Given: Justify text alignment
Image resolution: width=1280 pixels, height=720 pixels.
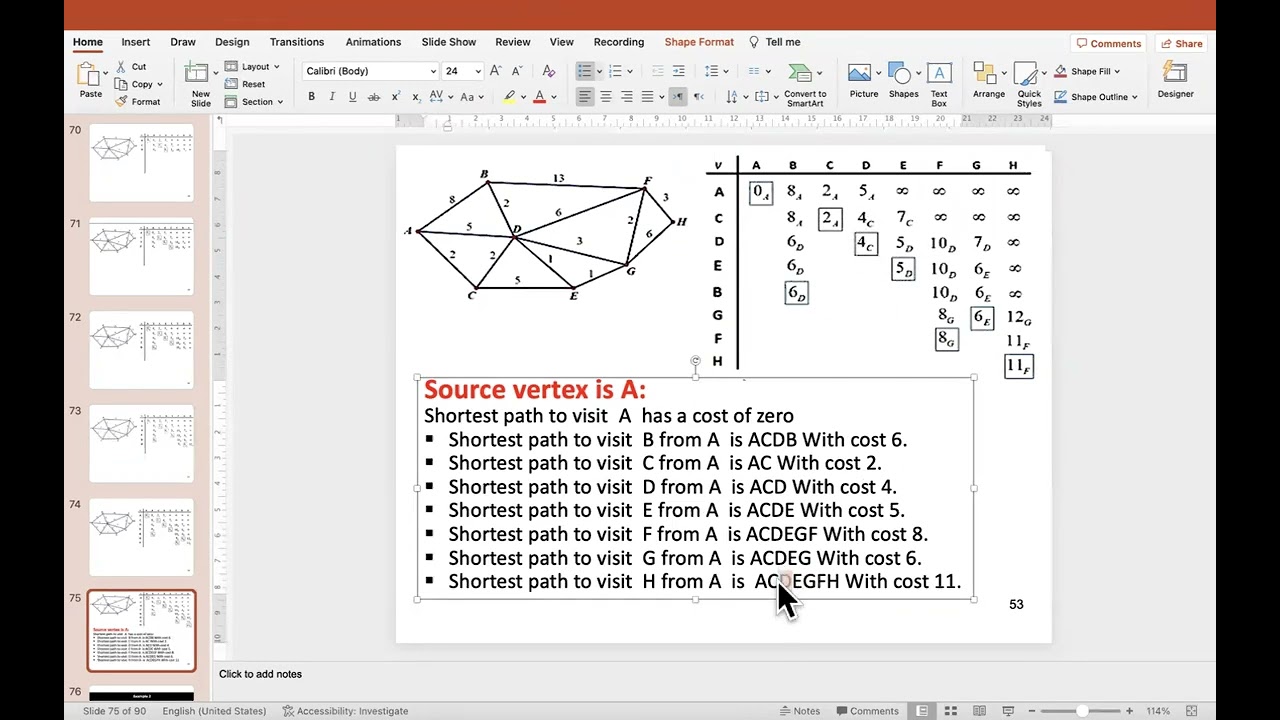Looking at the screenshot, I should (x=647, y=97).
